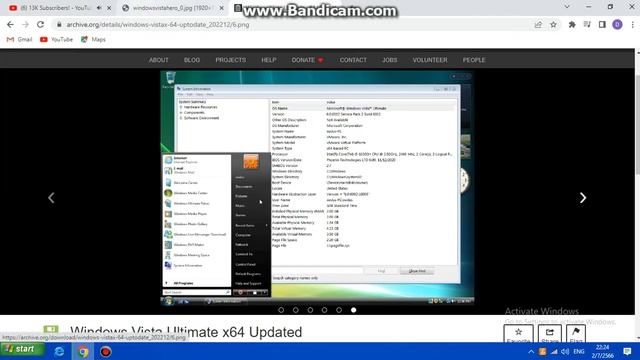This screenshot has width=640, height=360.
Task: Open the ABOUT menu item
Action: [x=159, y=60]
